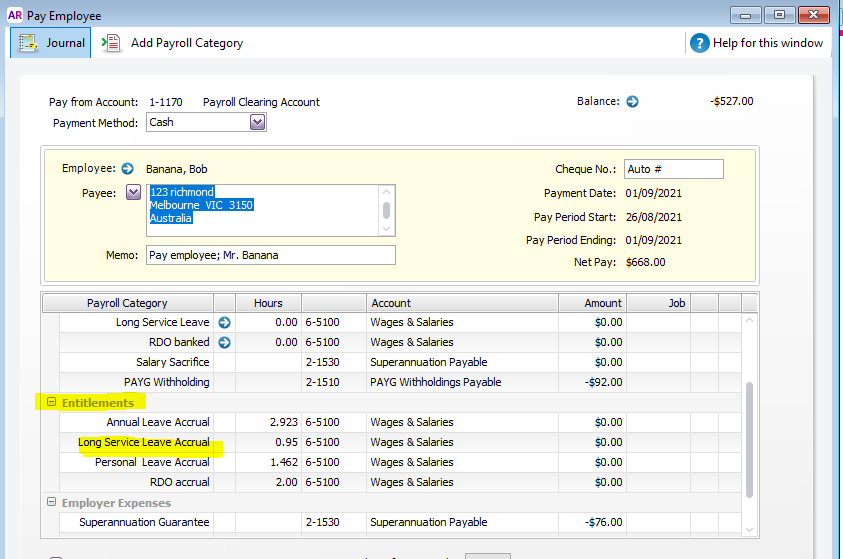Click the arrow icon beside Balance

pos(632,102)
